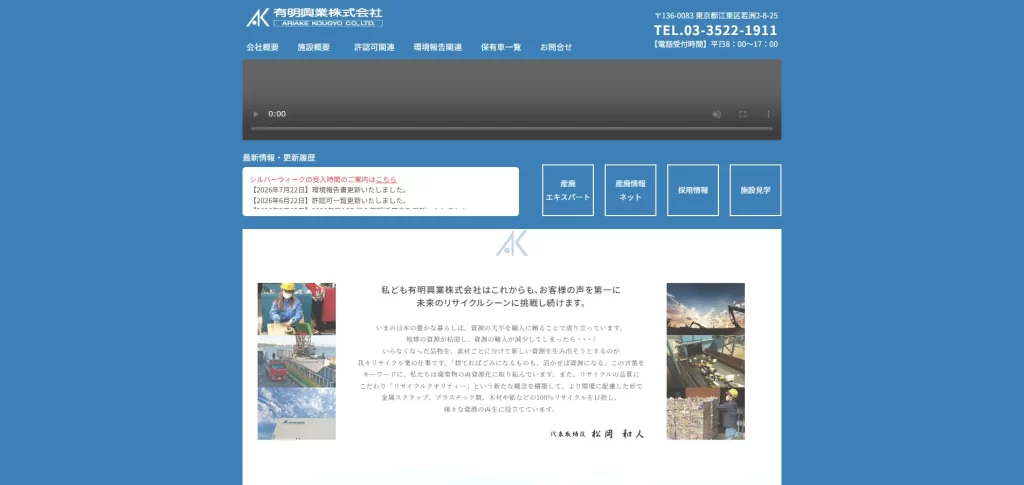Screen dimensions: 1024x485
Task: Open the 施設概要 menu item
Action: (313, 47)
